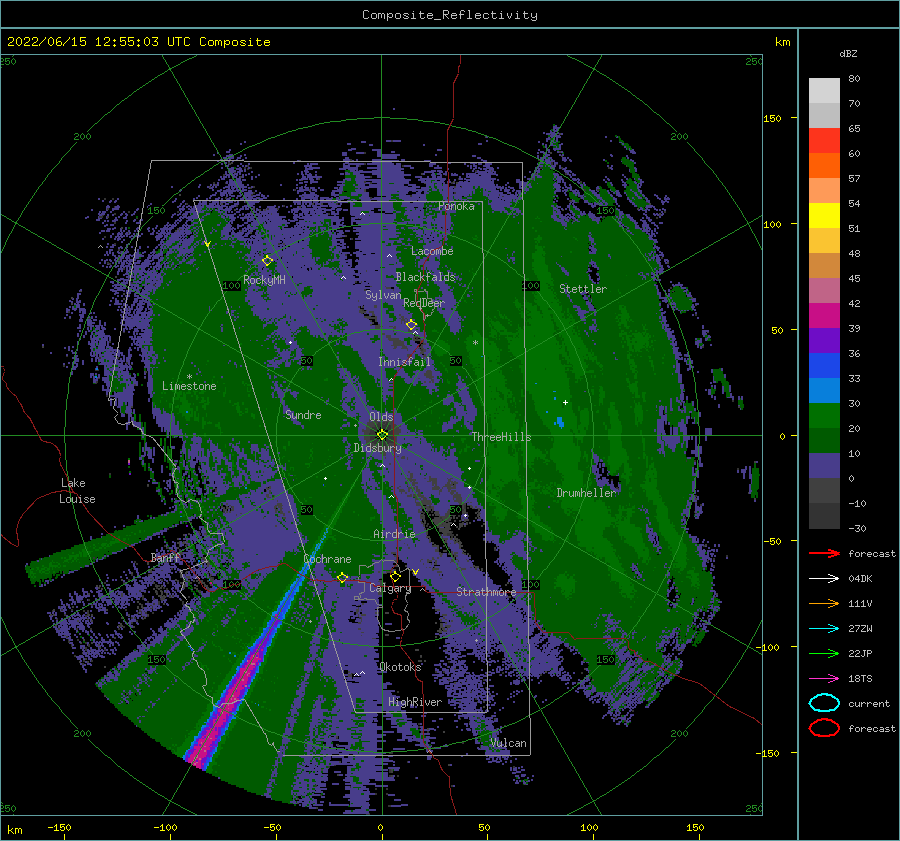Choose the magenta 18TS arrow legend icon
This screenshot has width=900, height=841.
point(824,679)
